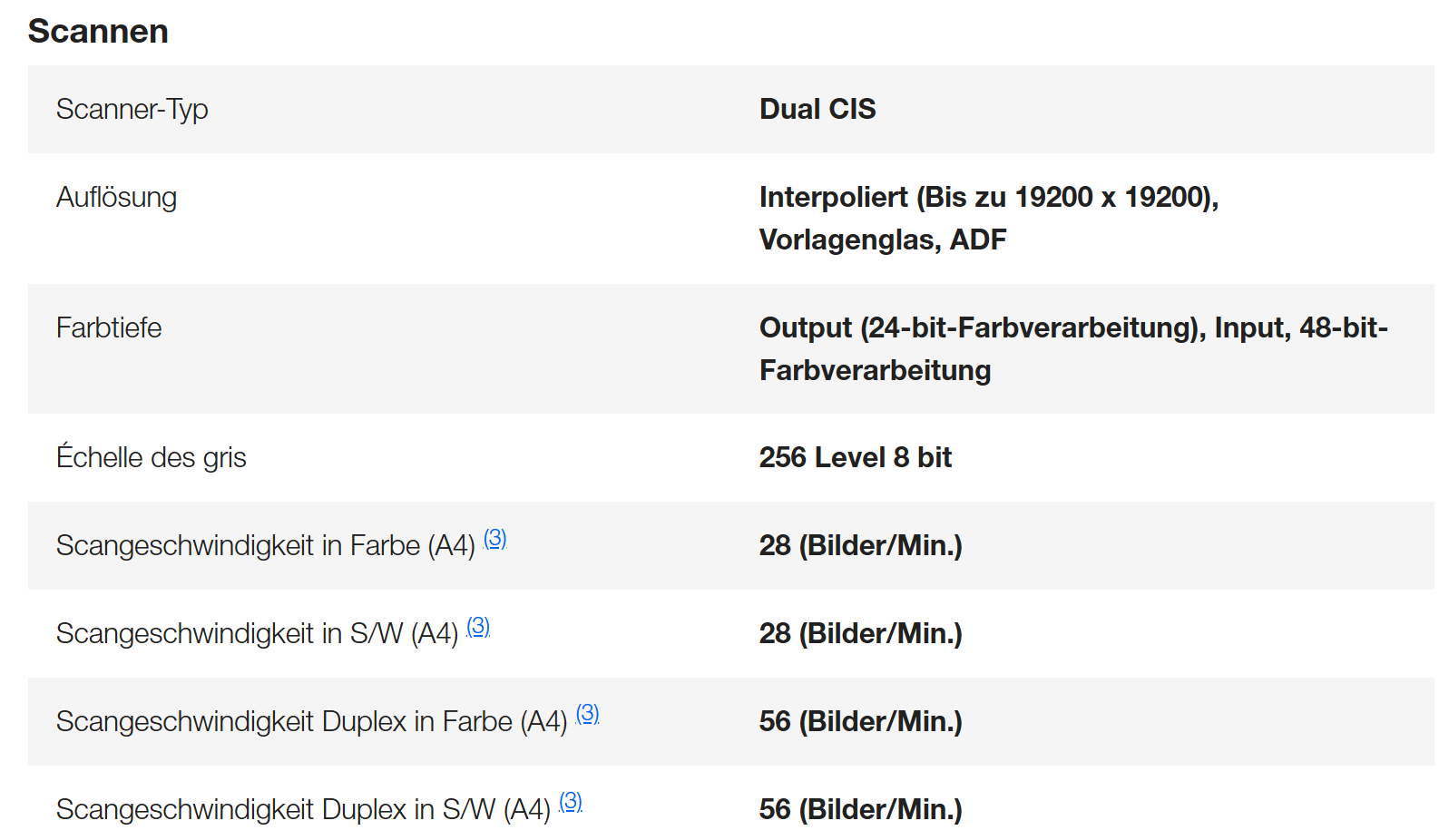Image resolution: width=1439 pixels, height=840 pixels.
Task: Click the Scangeschwindigkeit Duplex in Farbe label
Action: [x=312, y=721]
